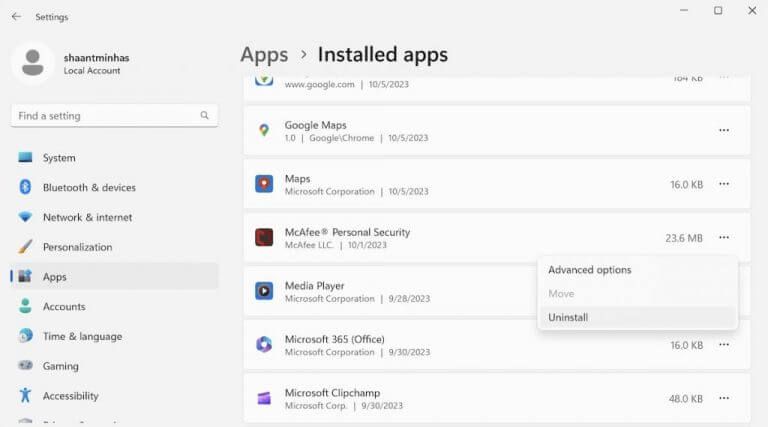This screenshot has width=768, height=427.
Task: Click the Microsoft Clipchamp app name
Action: point(333,393)
